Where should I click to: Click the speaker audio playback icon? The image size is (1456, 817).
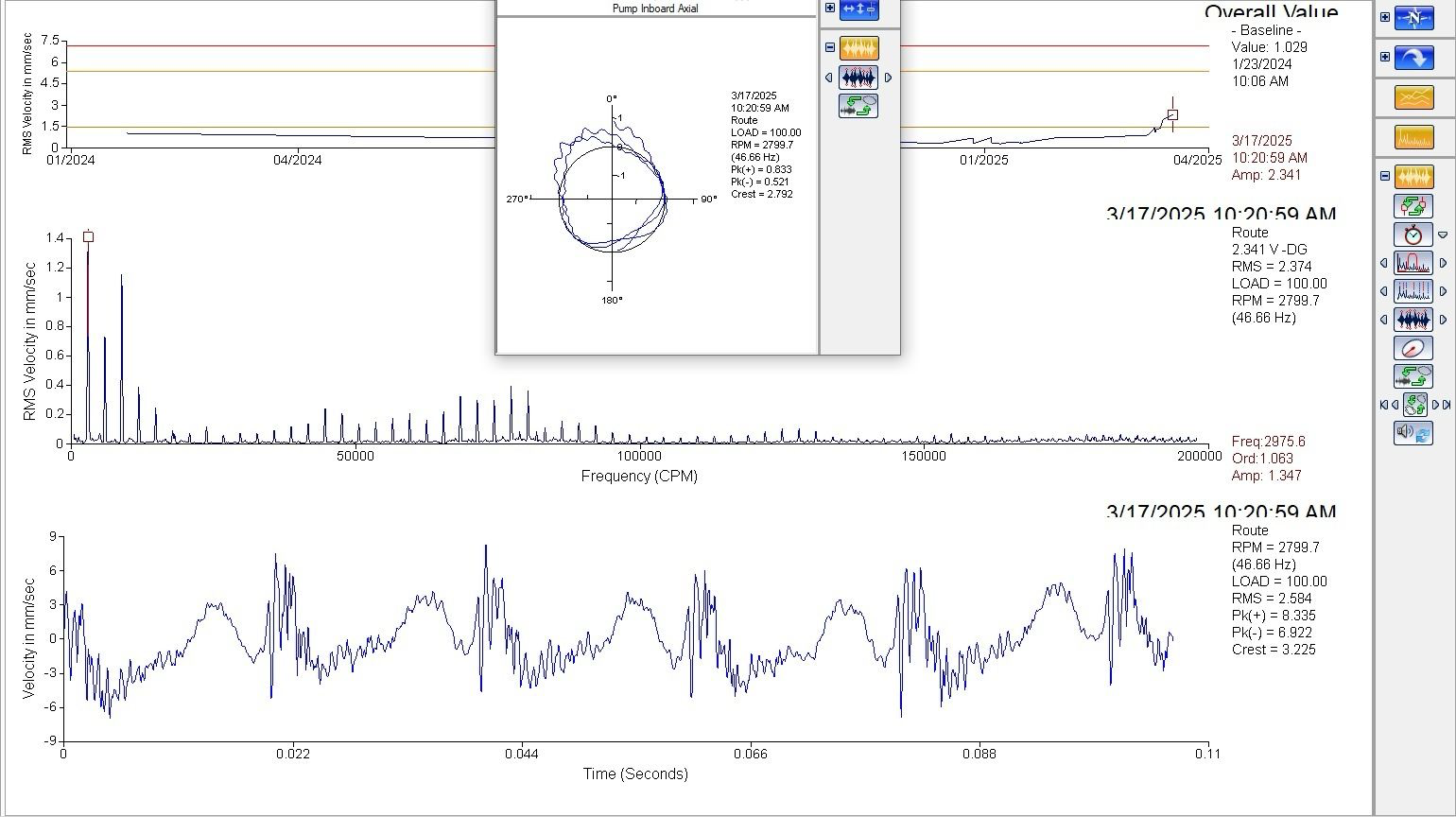click(1413, 433)
